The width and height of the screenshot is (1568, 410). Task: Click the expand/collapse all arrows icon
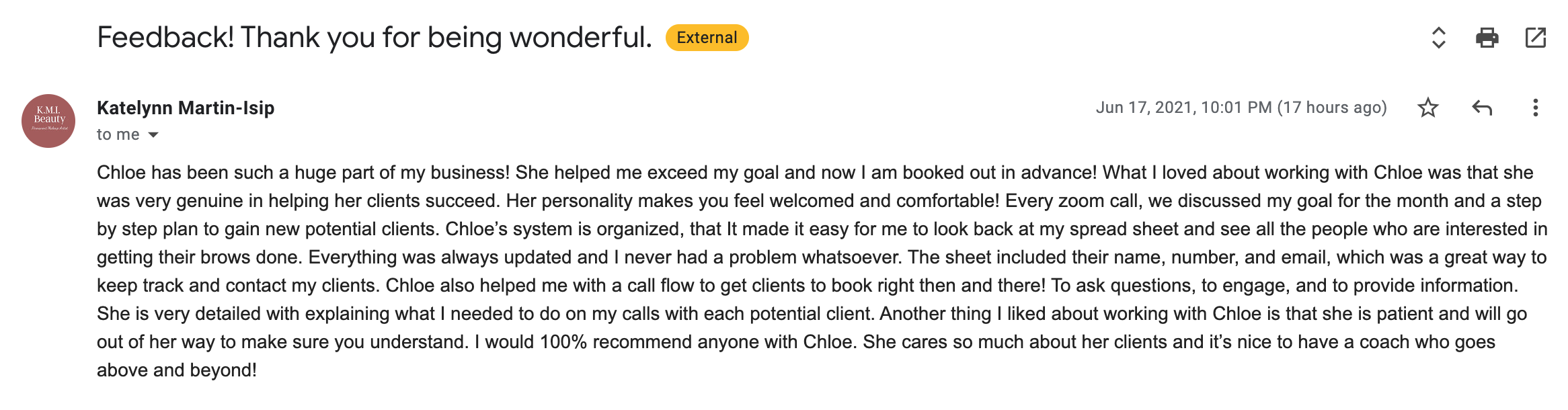tap(1438, 38)
